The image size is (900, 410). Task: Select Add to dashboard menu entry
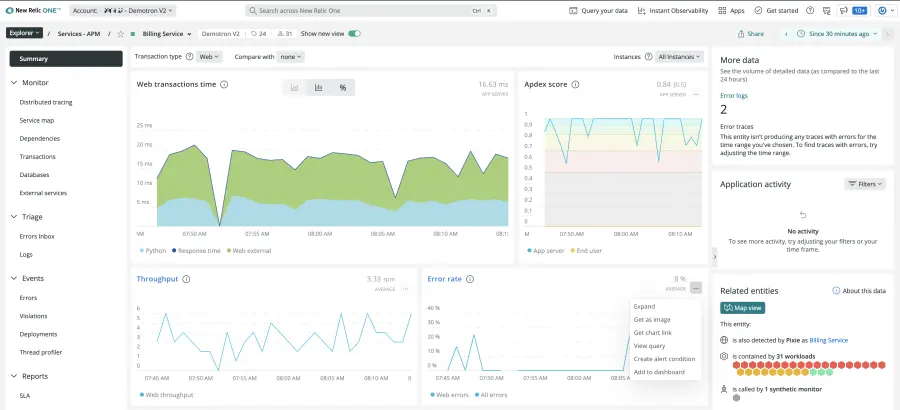click(x=659, y=372)
